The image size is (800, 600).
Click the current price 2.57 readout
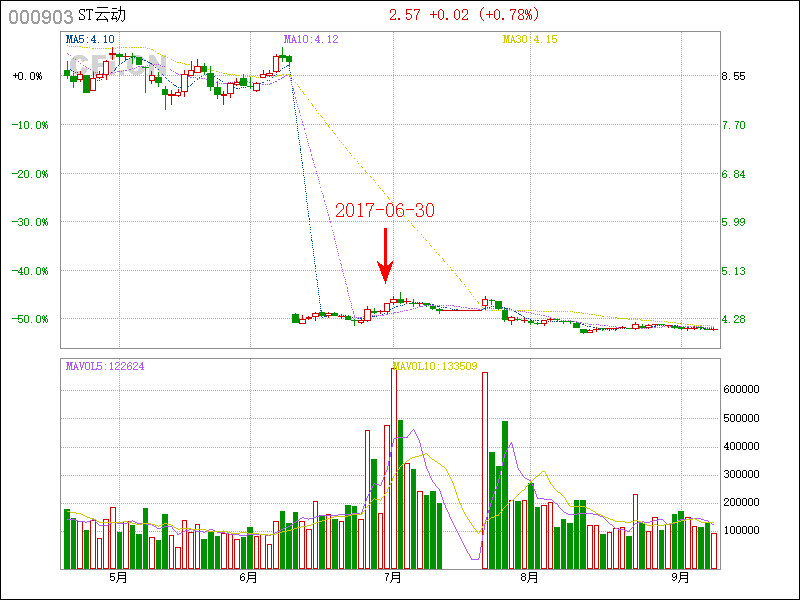click(404, 15)
